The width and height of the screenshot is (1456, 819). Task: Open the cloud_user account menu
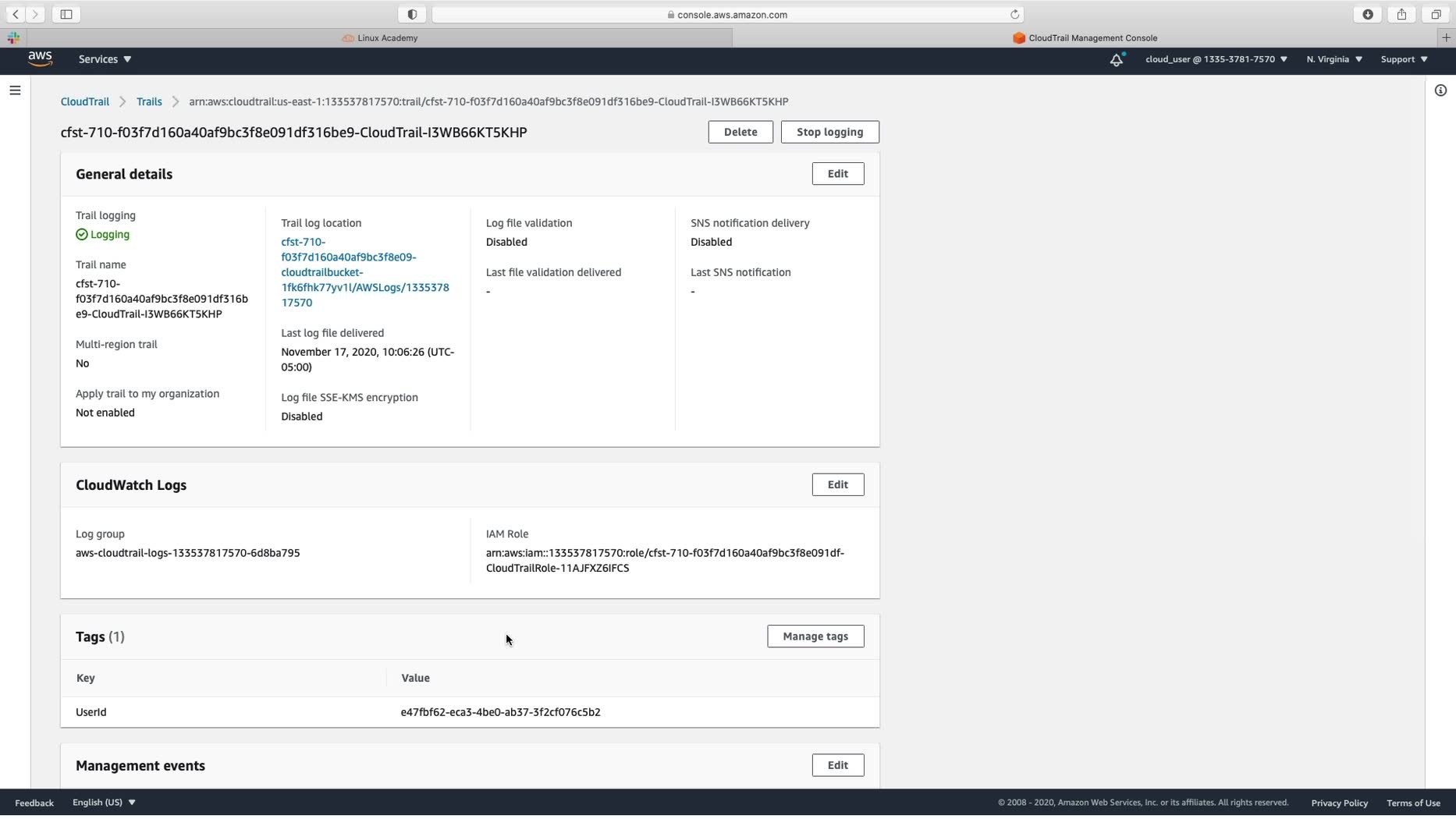1216,59
